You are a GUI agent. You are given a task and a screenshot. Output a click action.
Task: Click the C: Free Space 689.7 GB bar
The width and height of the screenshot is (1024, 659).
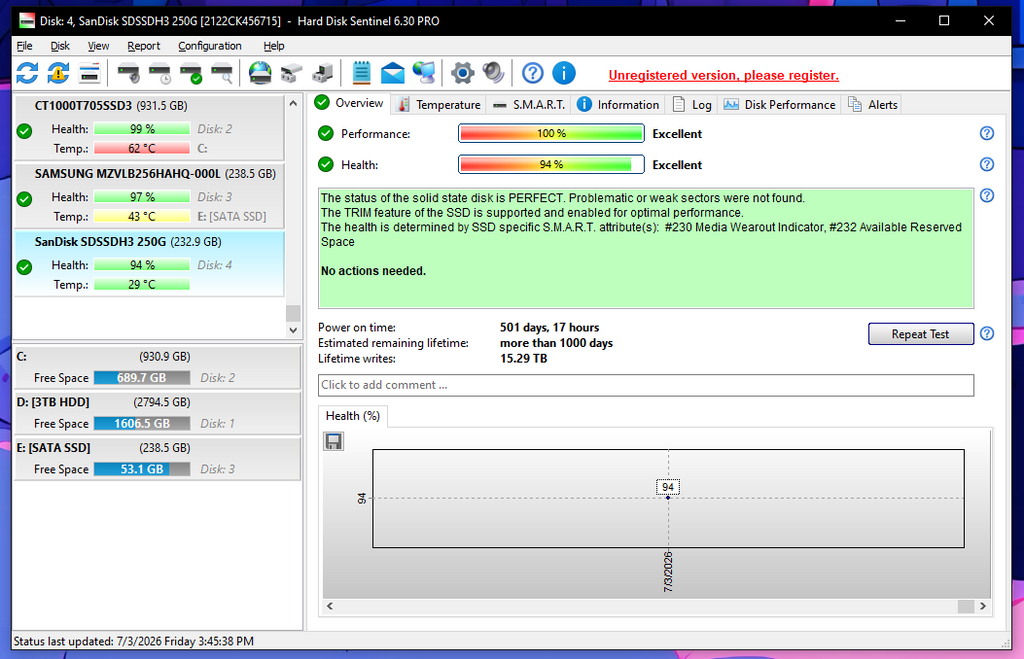(142, 378)
